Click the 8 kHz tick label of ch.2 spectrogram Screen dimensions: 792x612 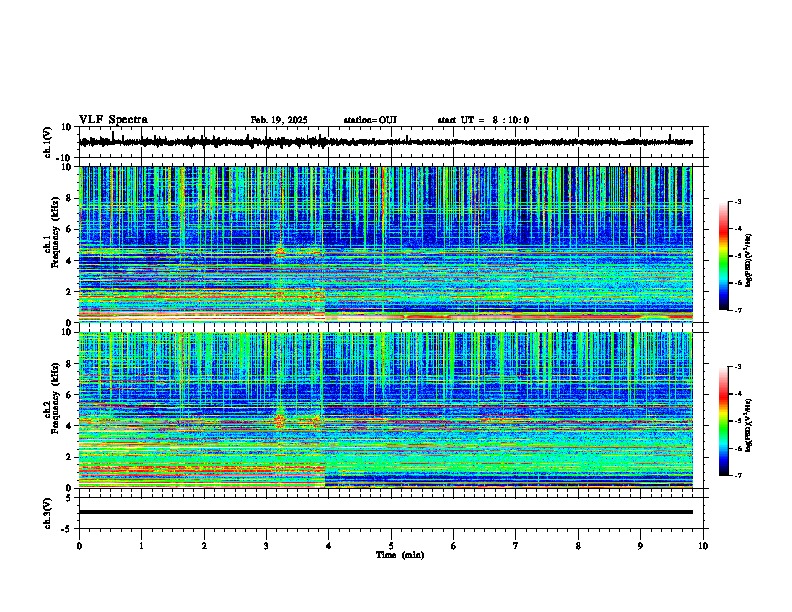point(70,364)
